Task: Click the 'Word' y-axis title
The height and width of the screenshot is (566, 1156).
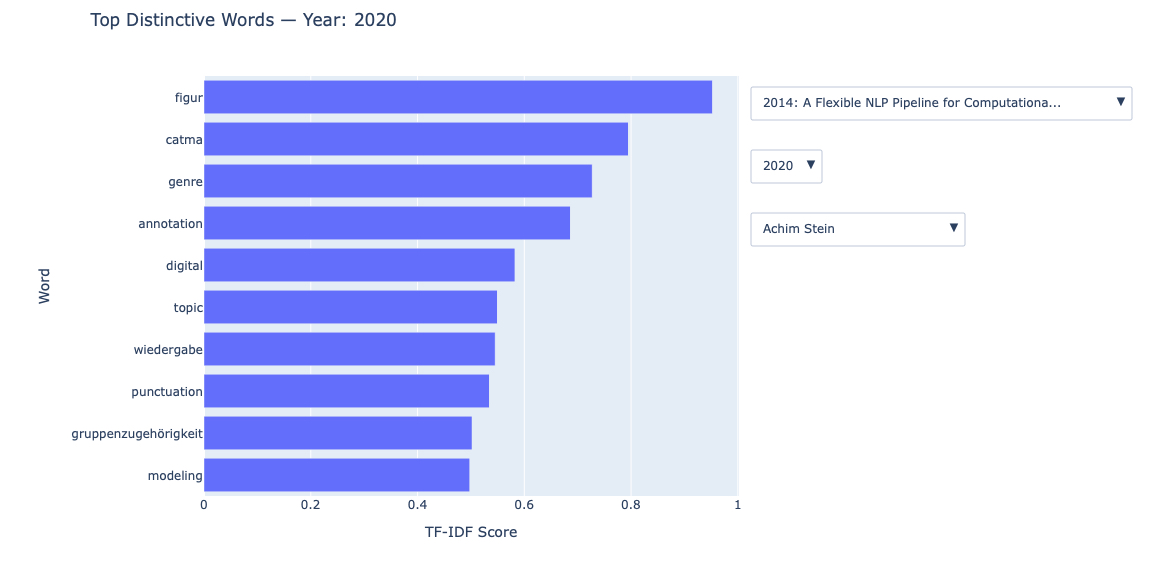Action: (44, 285)
